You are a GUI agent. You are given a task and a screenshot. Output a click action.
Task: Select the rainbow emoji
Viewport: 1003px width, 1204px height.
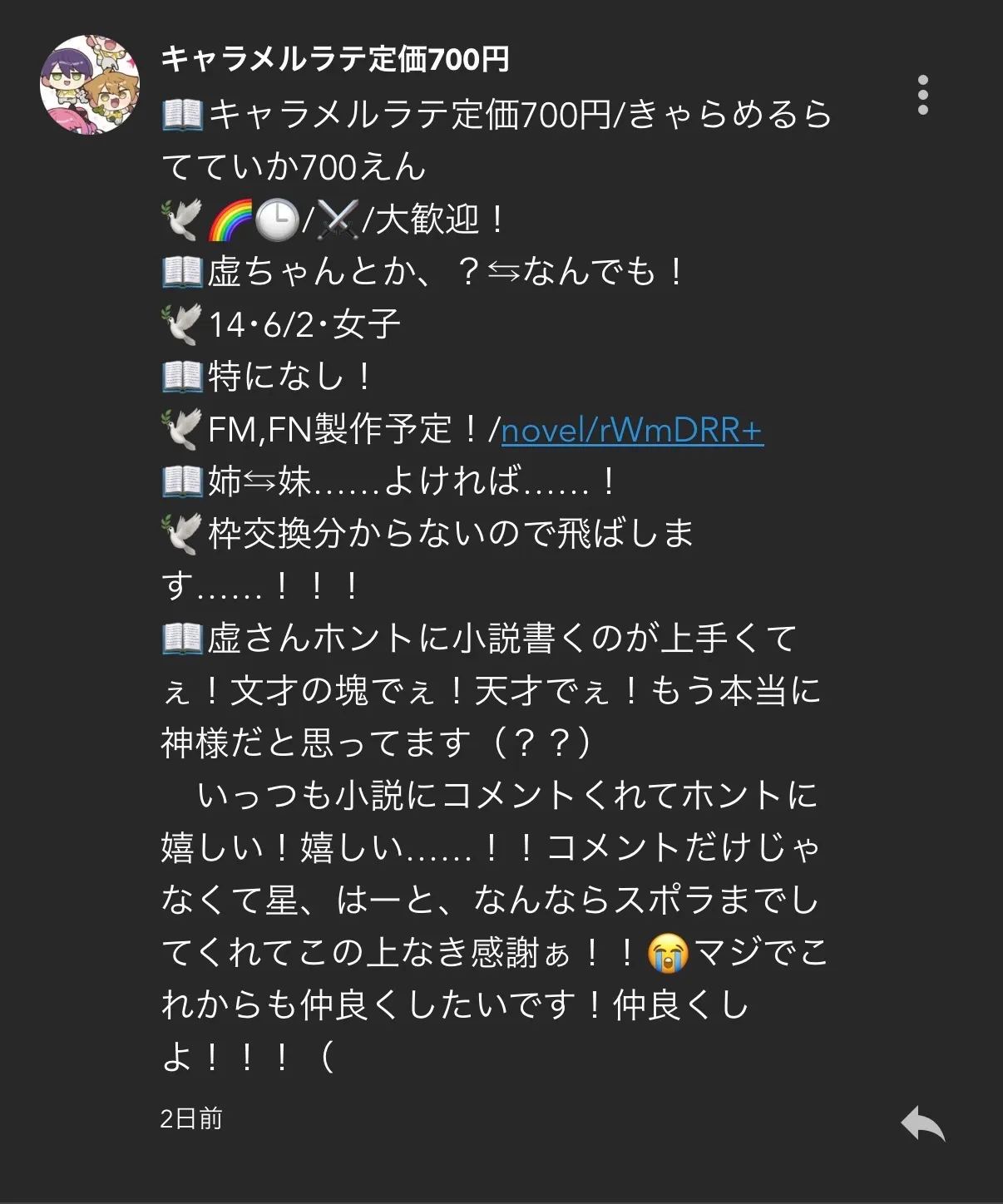229,220
